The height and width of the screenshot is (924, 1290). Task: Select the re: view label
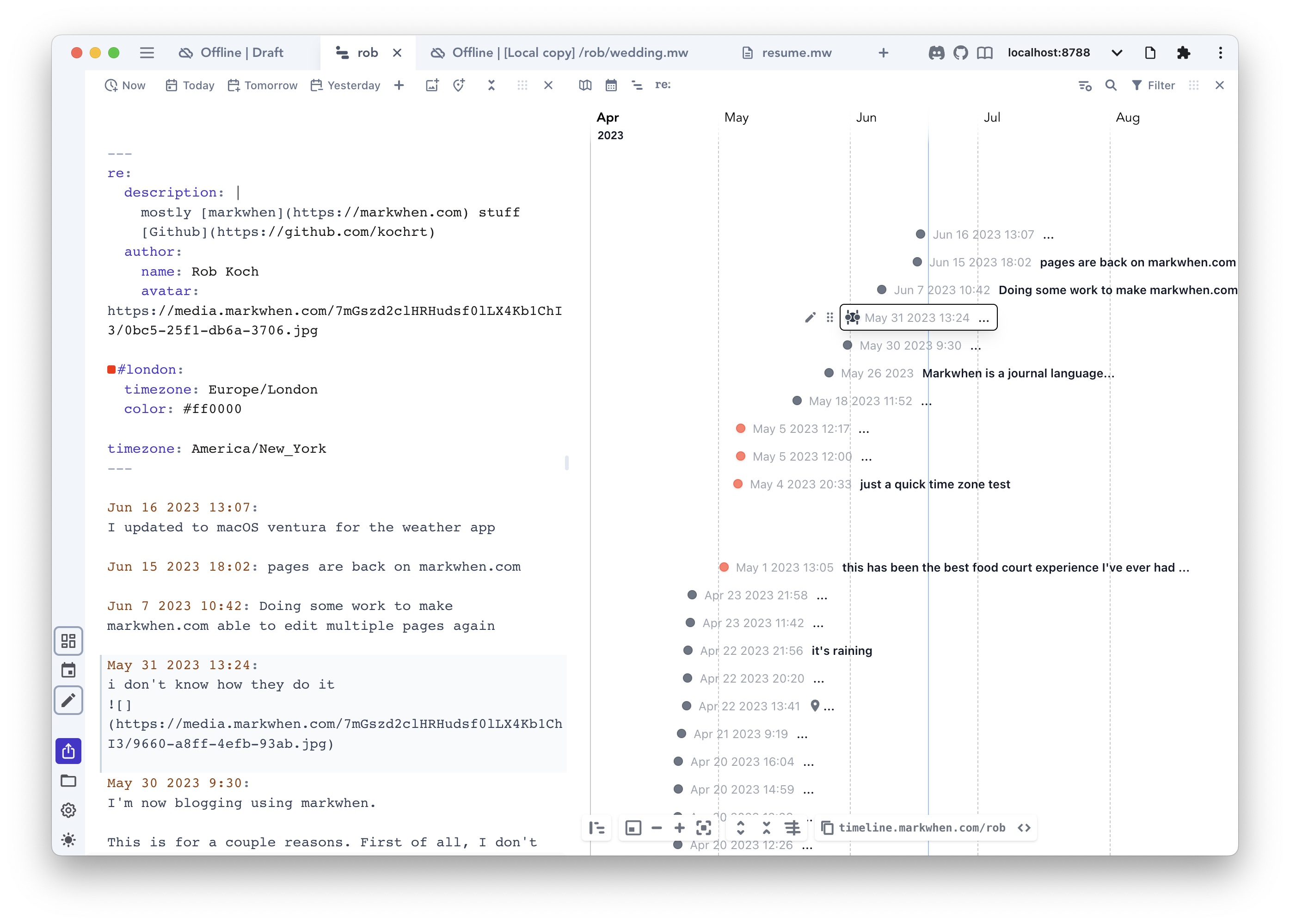point(663,85)
